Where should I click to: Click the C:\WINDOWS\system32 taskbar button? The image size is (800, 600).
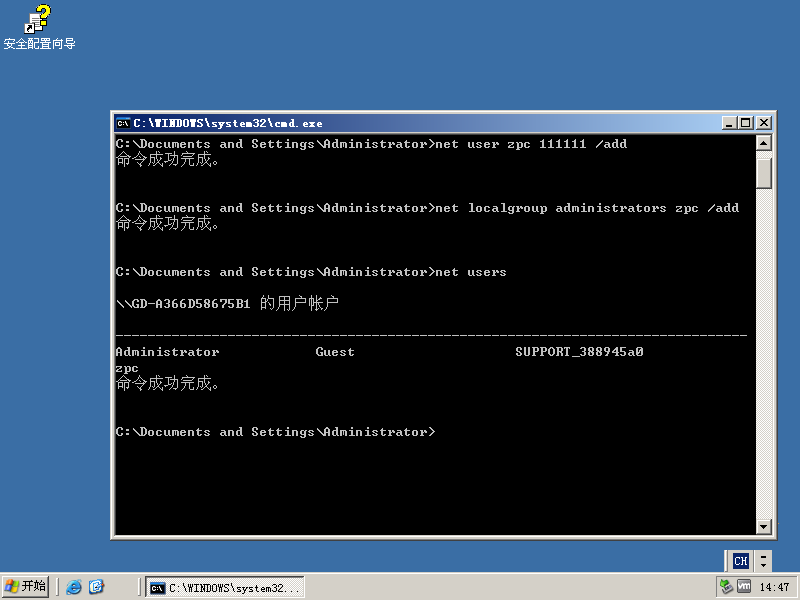point(225,588)
